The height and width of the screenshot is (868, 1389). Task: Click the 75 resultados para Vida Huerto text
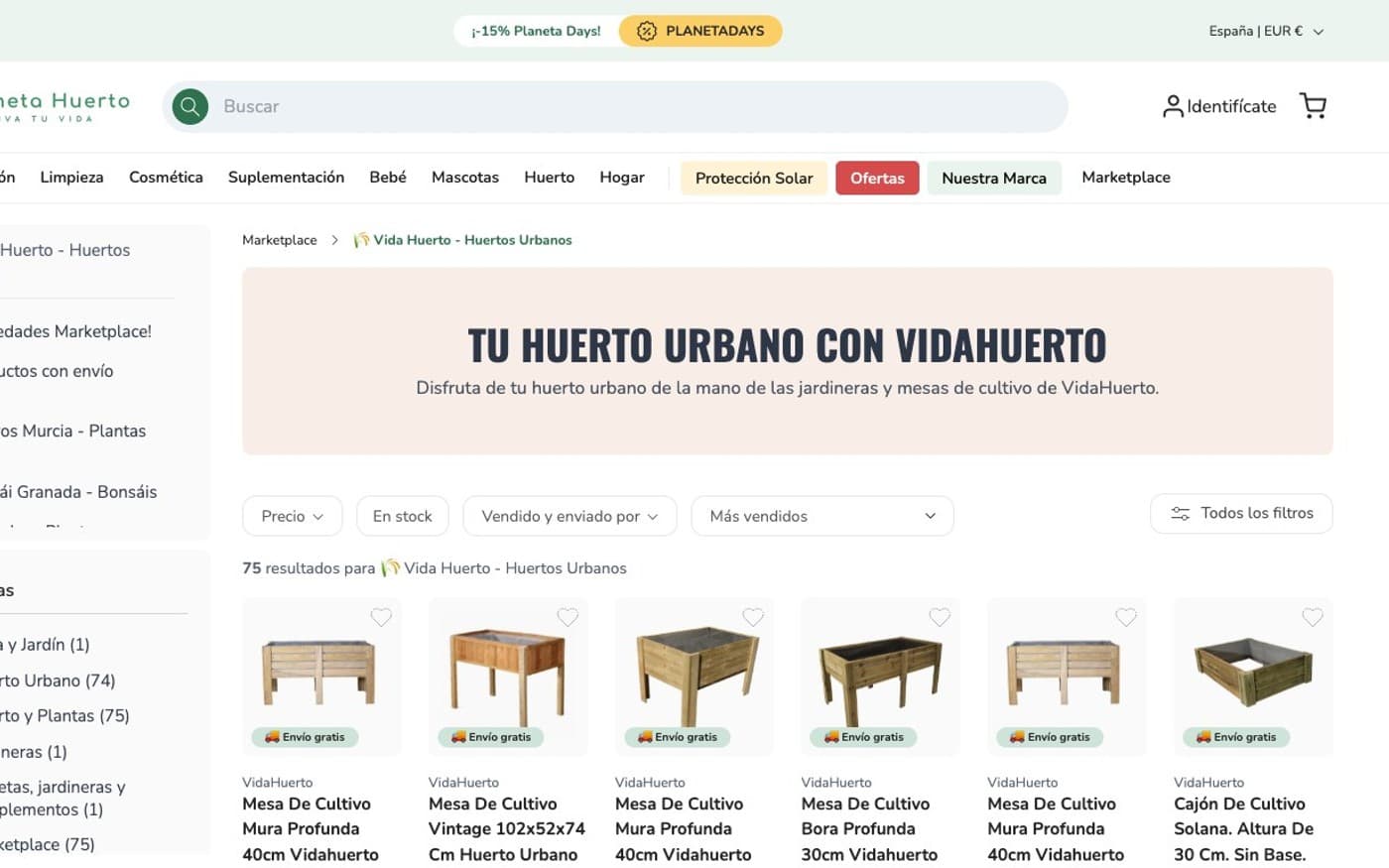(x=435, y=568)
